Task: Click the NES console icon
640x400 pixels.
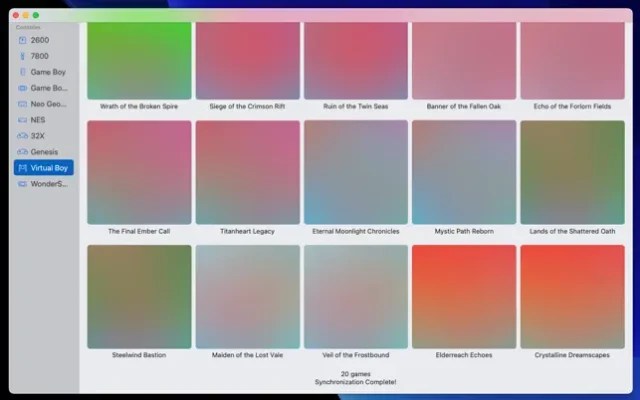Action: 22,120
